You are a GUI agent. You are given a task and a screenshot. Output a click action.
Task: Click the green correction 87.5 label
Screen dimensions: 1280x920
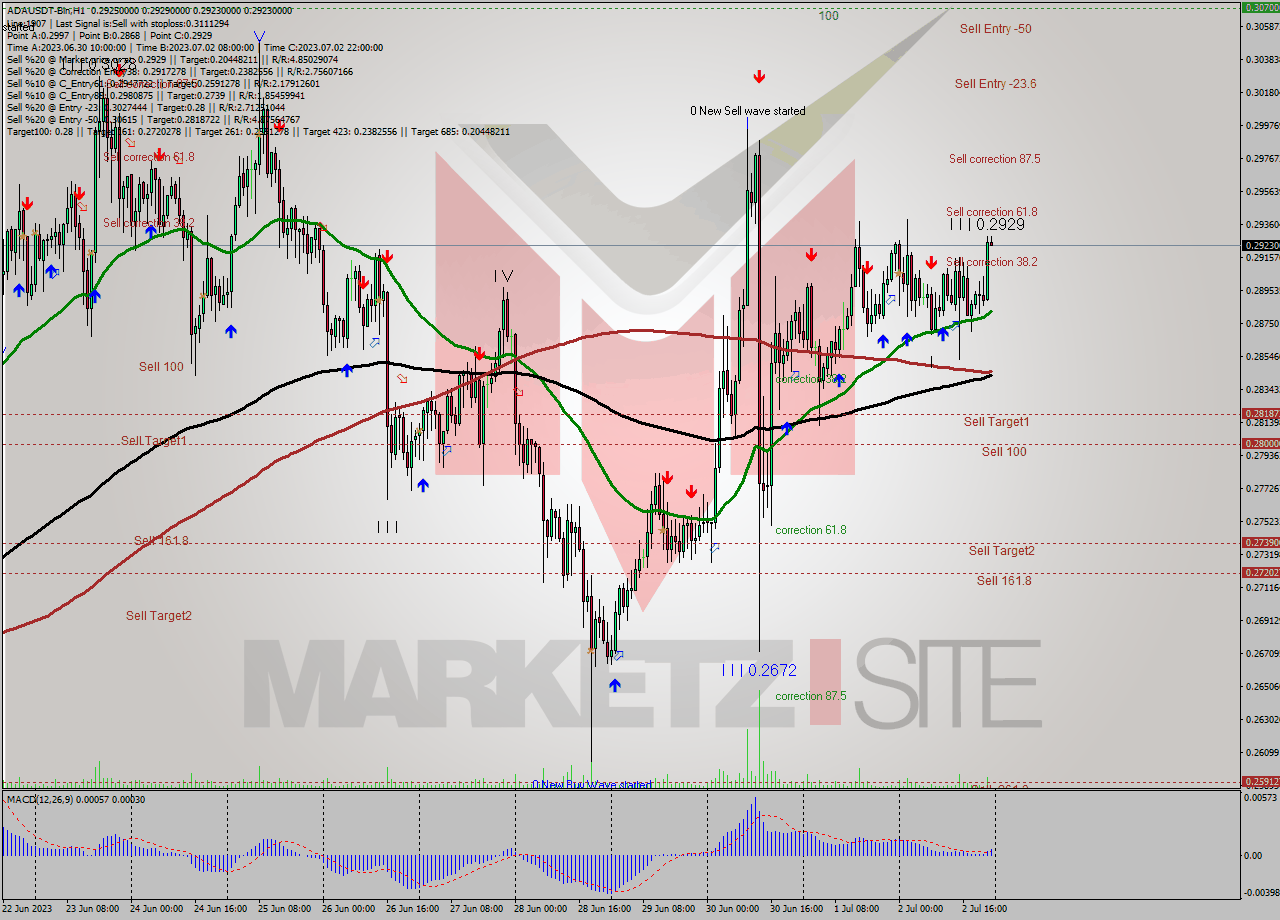811,696
